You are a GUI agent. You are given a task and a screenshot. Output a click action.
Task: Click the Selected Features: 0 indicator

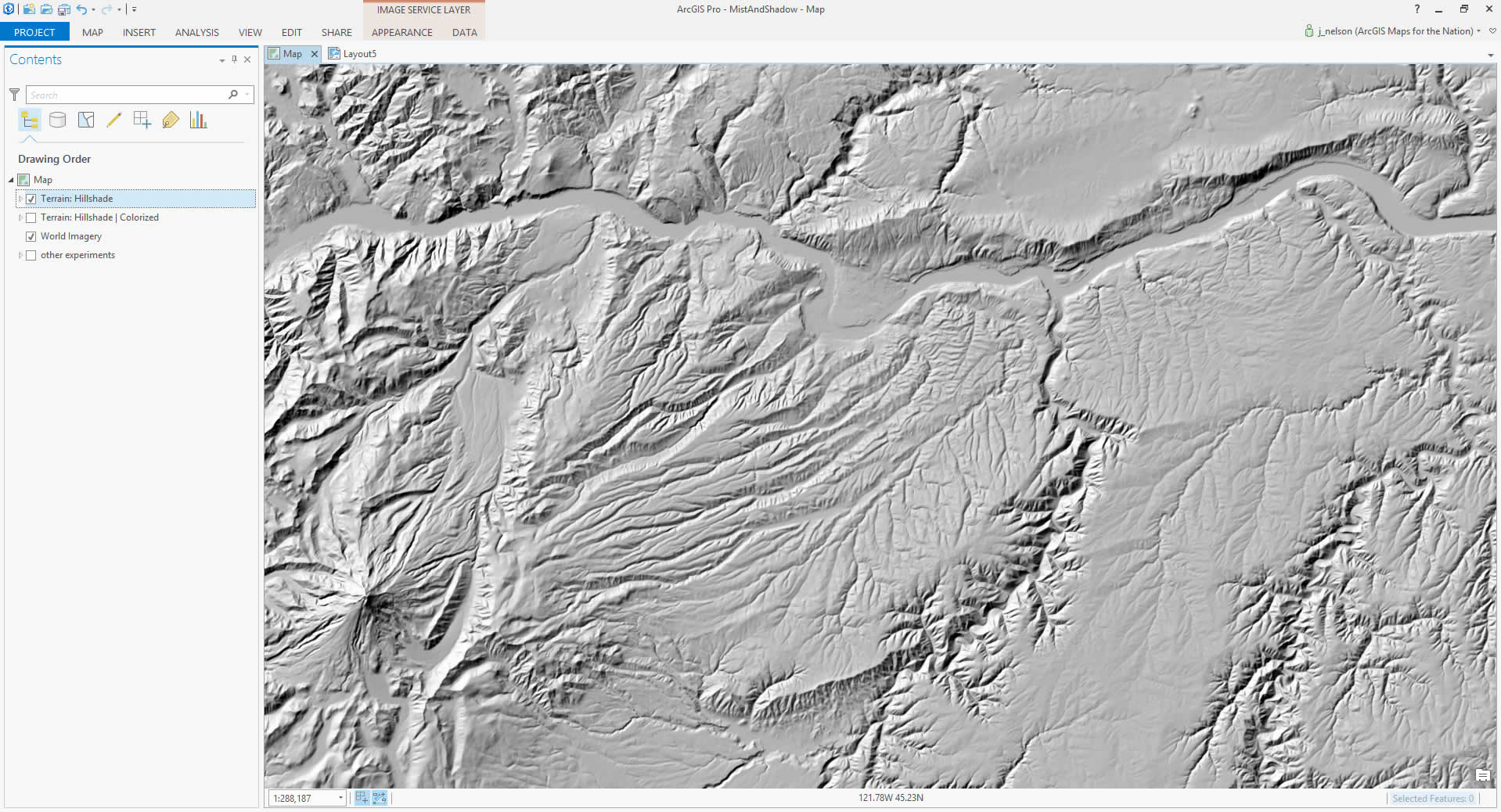[x=1432, y=798]
